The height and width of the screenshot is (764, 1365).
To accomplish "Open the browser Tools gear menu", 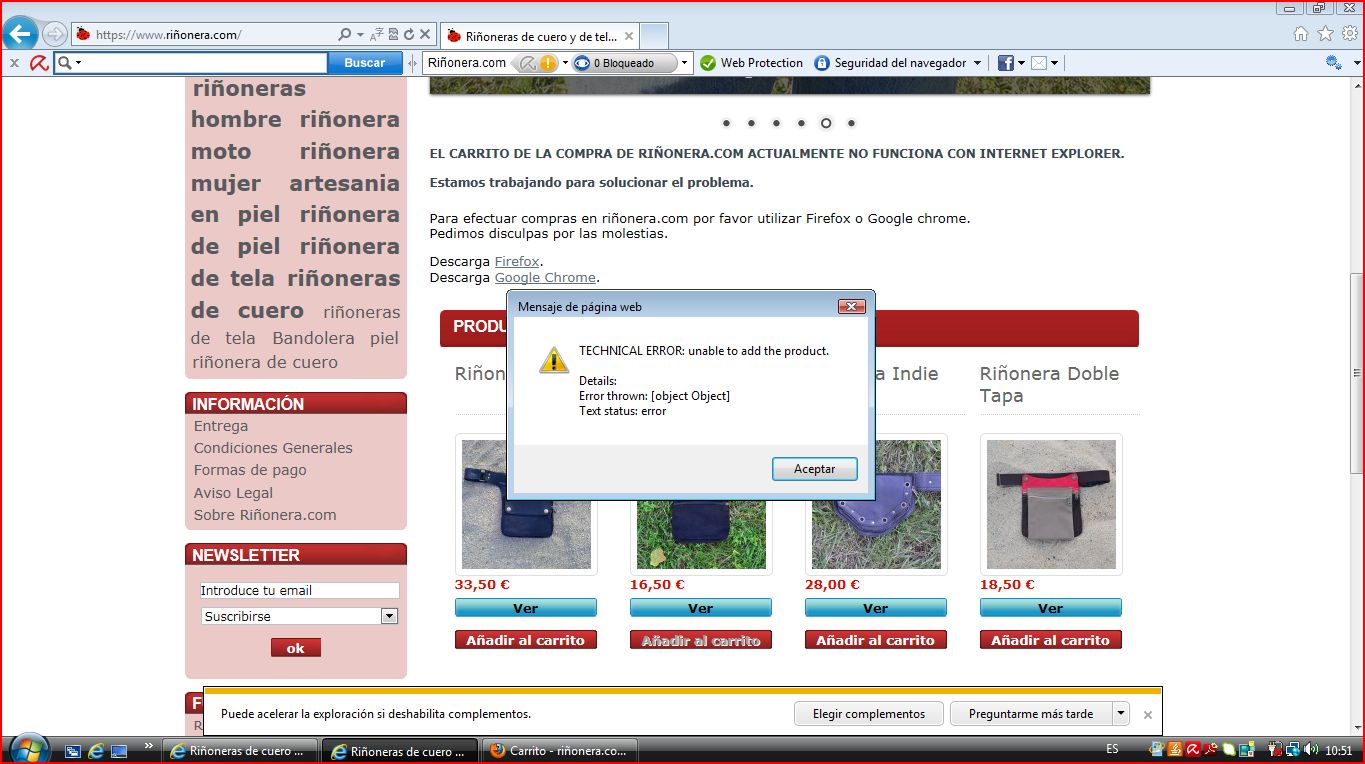I will (x=1349, y=34).
